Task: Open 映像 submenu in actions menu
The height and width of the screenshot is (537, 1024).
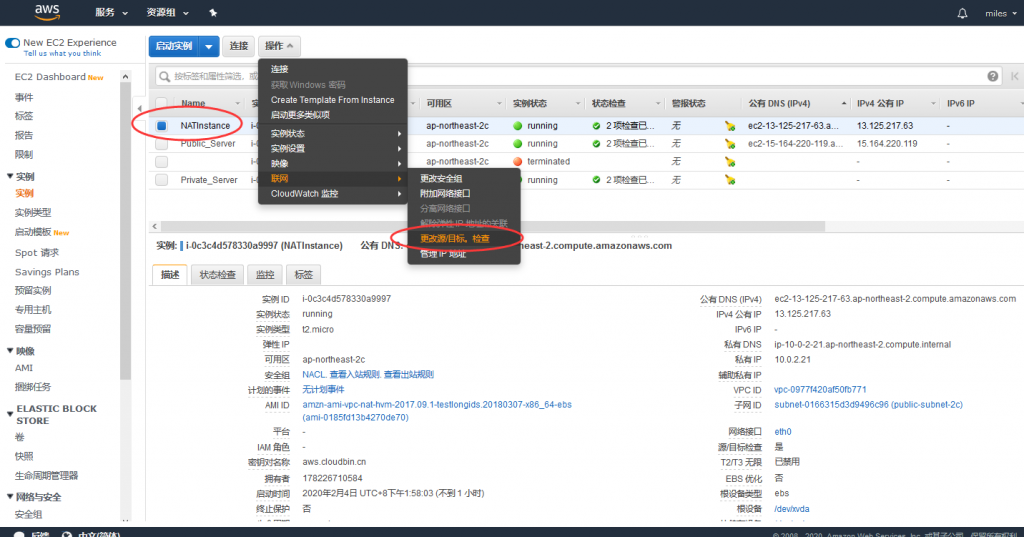Action: click(332, 163)
